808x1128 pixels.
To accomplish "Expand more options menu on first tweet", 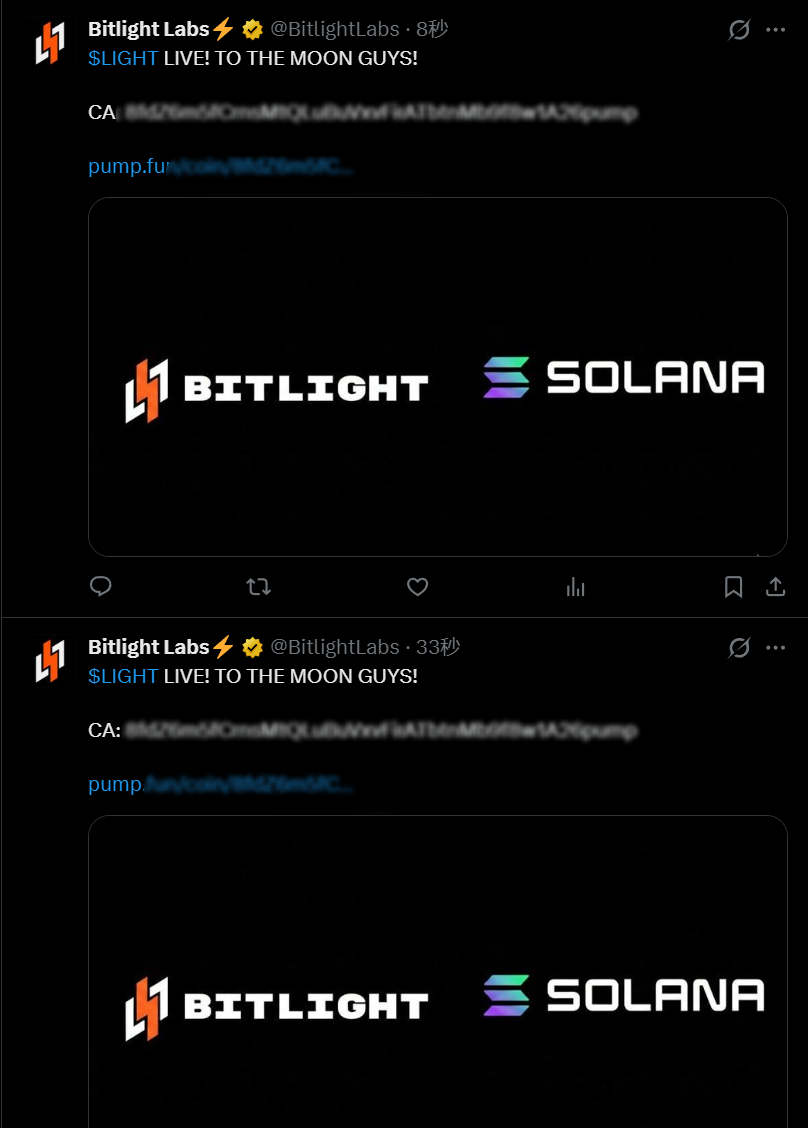I will pyautogui.click(x=776, y=29).
